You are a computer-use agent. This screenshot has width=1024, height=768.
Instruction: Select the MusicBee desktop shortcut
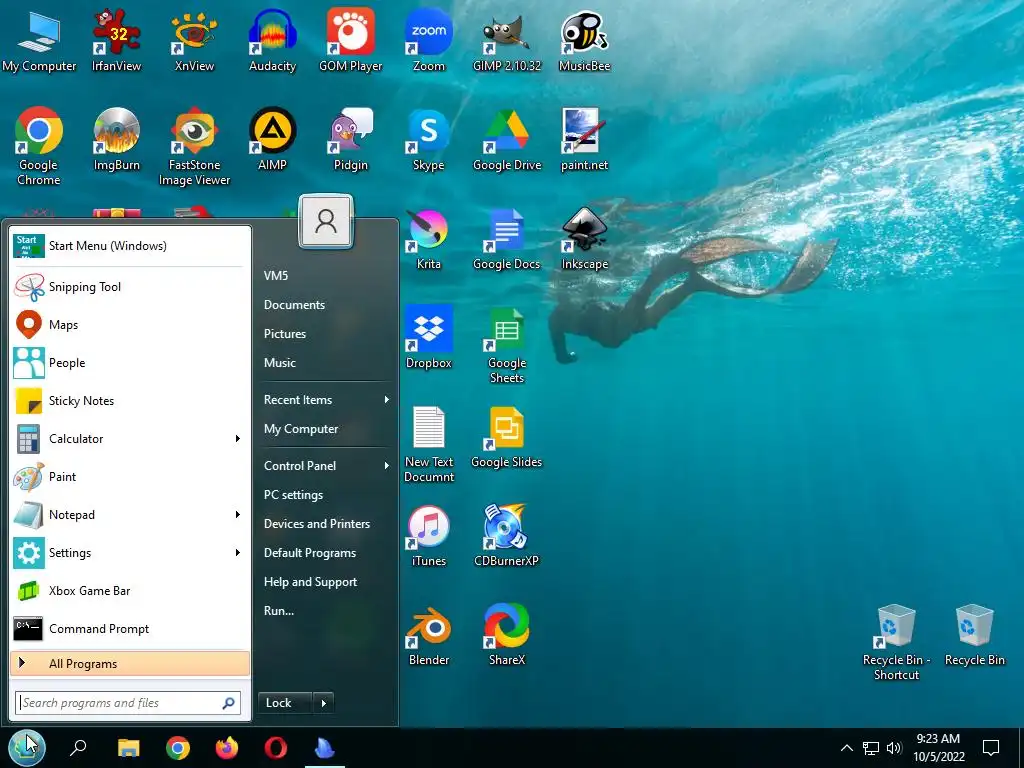pyautogui.click(x=584, y=39)
